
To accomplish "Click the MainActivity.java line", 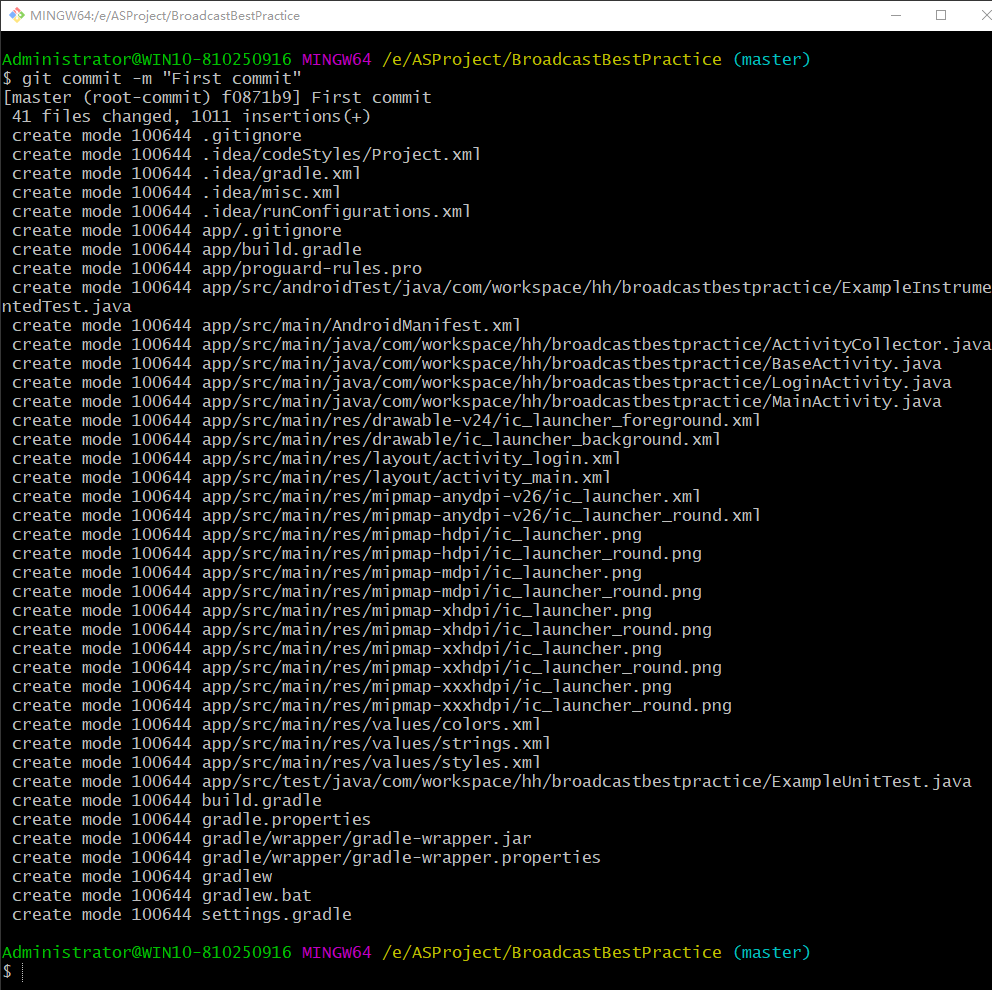I will (x=477, y=401).
